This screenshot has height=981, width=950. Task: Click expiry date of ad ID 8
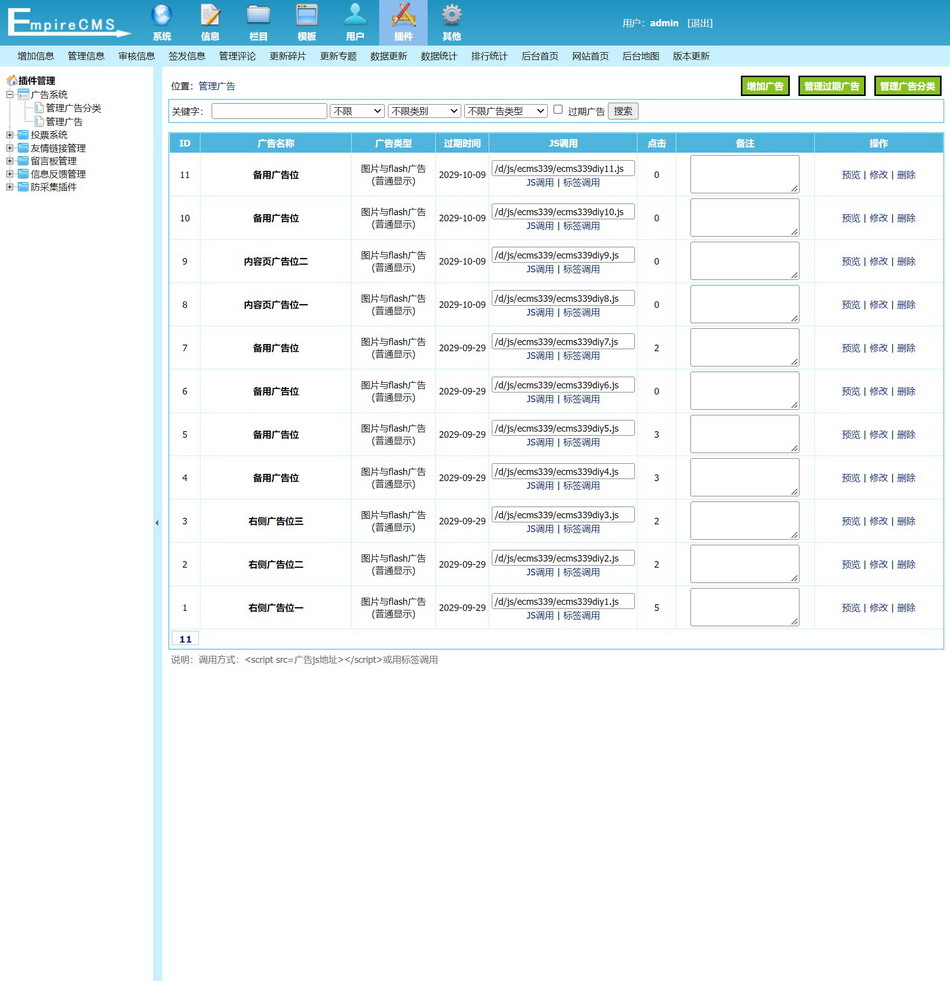[x=462, y=305]
